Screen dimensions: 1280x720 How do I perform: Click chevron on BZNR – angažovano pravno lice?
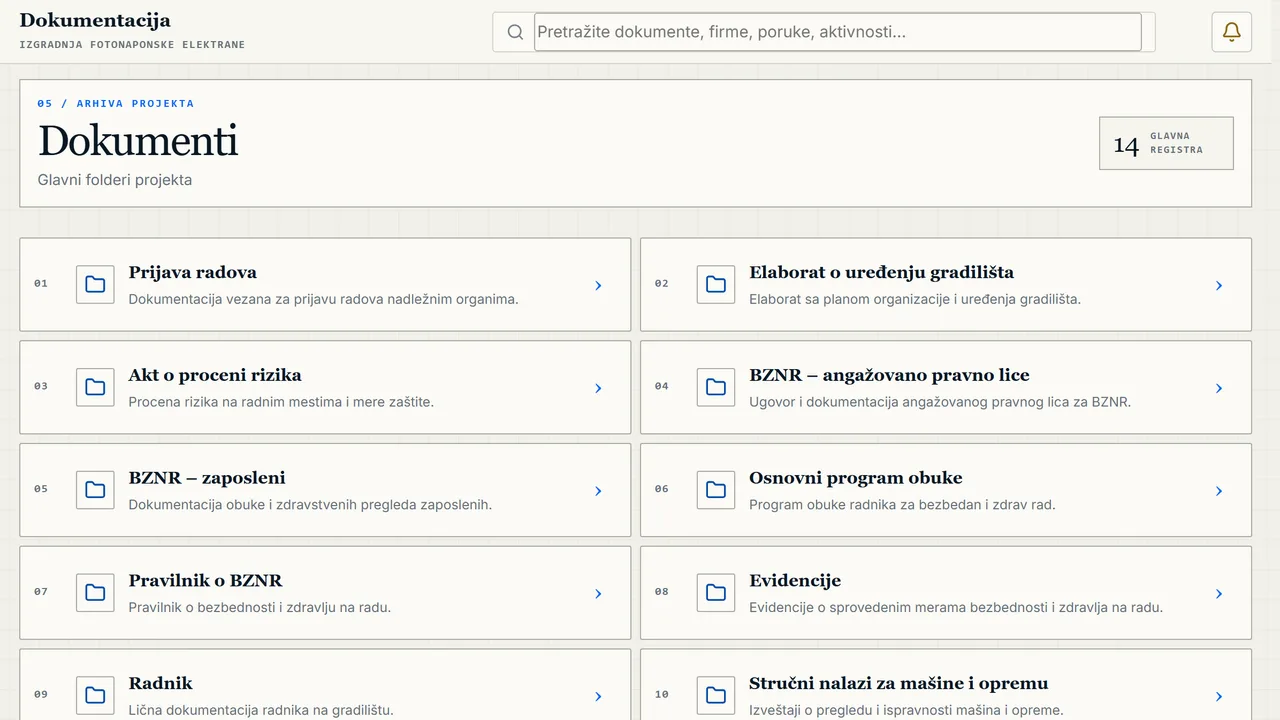(1219, 388)
